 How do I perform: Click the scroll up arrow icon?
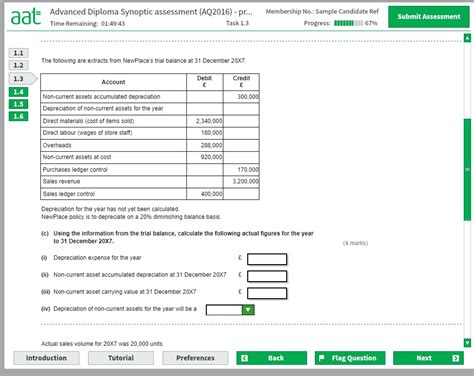467,38
